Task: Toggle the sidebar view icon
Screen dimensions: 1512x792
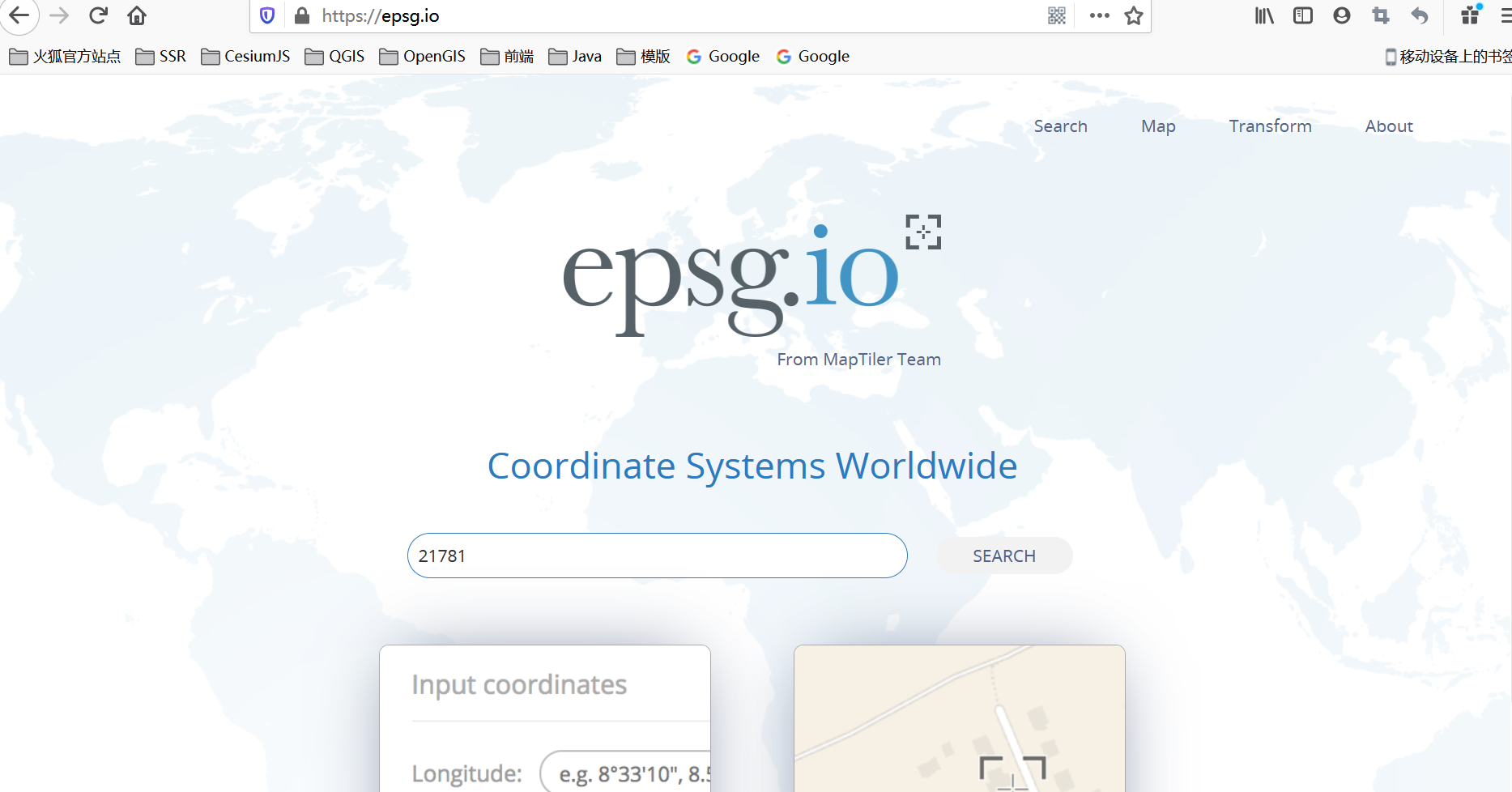Action: pos(1302,15)
